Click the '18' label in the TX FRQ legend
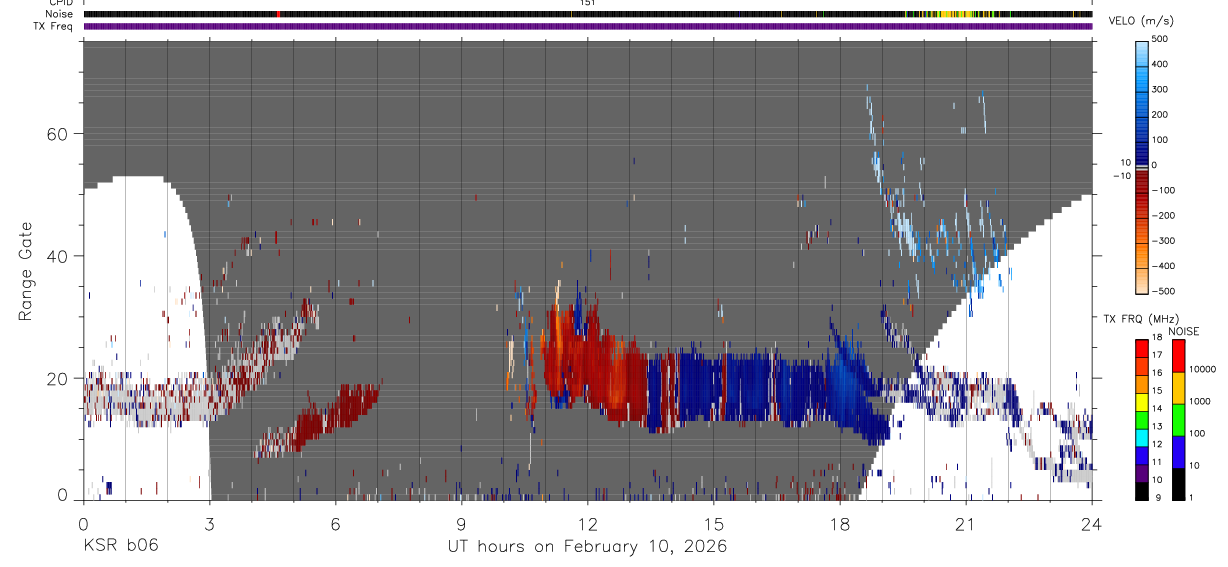The image size is (1228, 567). pyautogui.click(x=1157, y=339)
